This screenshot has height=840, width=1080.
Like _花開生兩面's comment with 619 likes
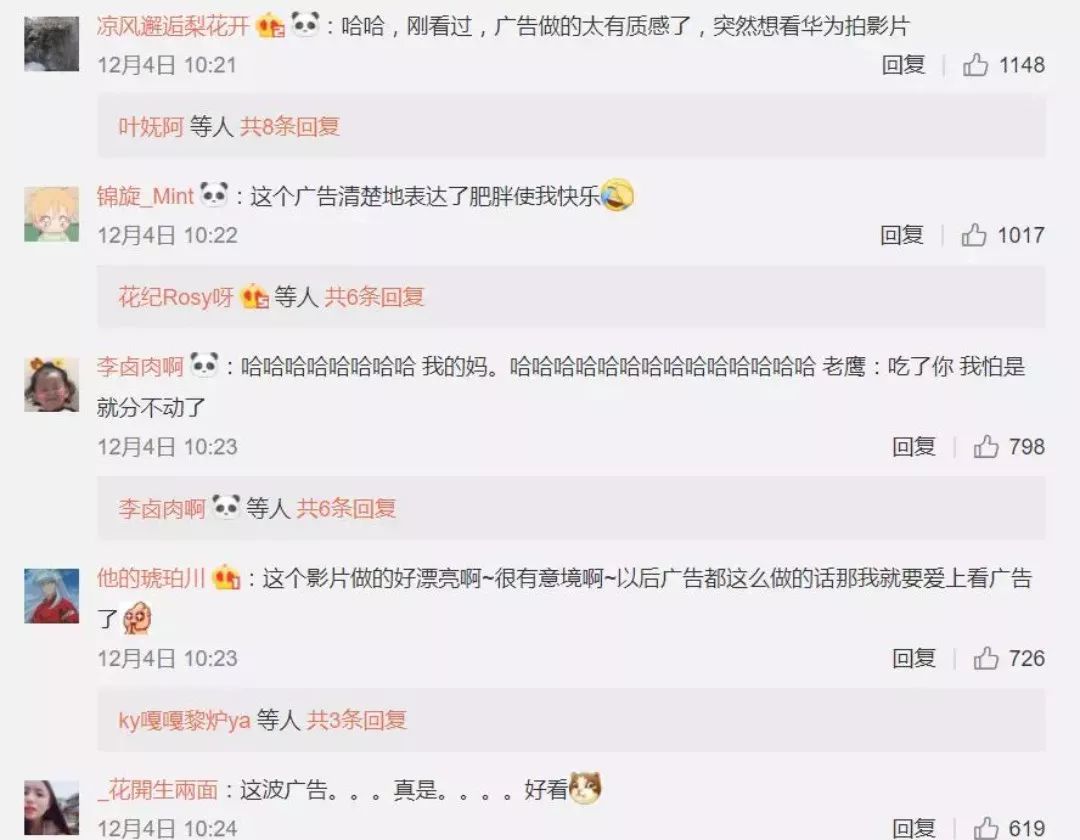click(986, 828)
